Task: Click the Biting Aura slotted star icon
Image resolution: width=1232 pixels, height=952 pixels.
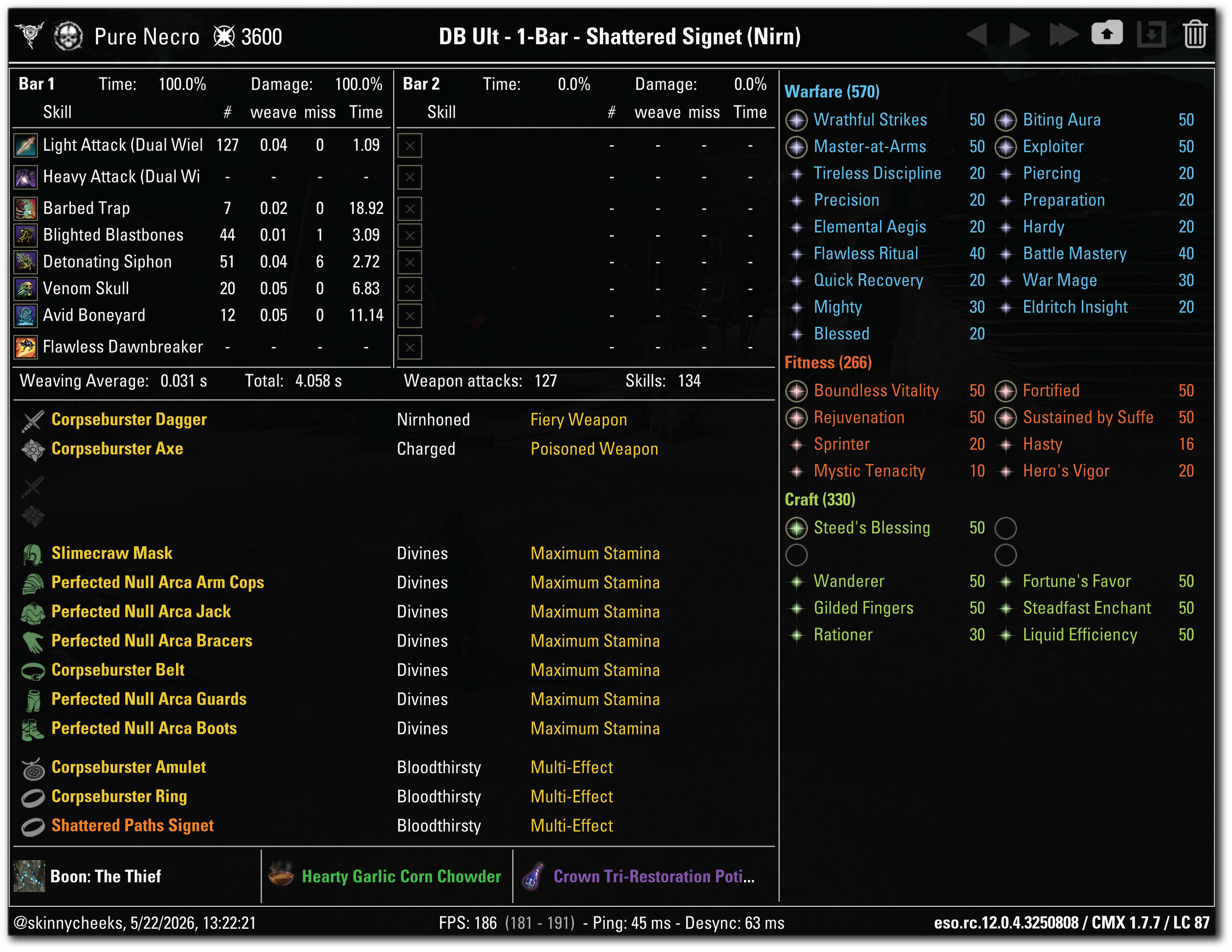Action: 1005,120
